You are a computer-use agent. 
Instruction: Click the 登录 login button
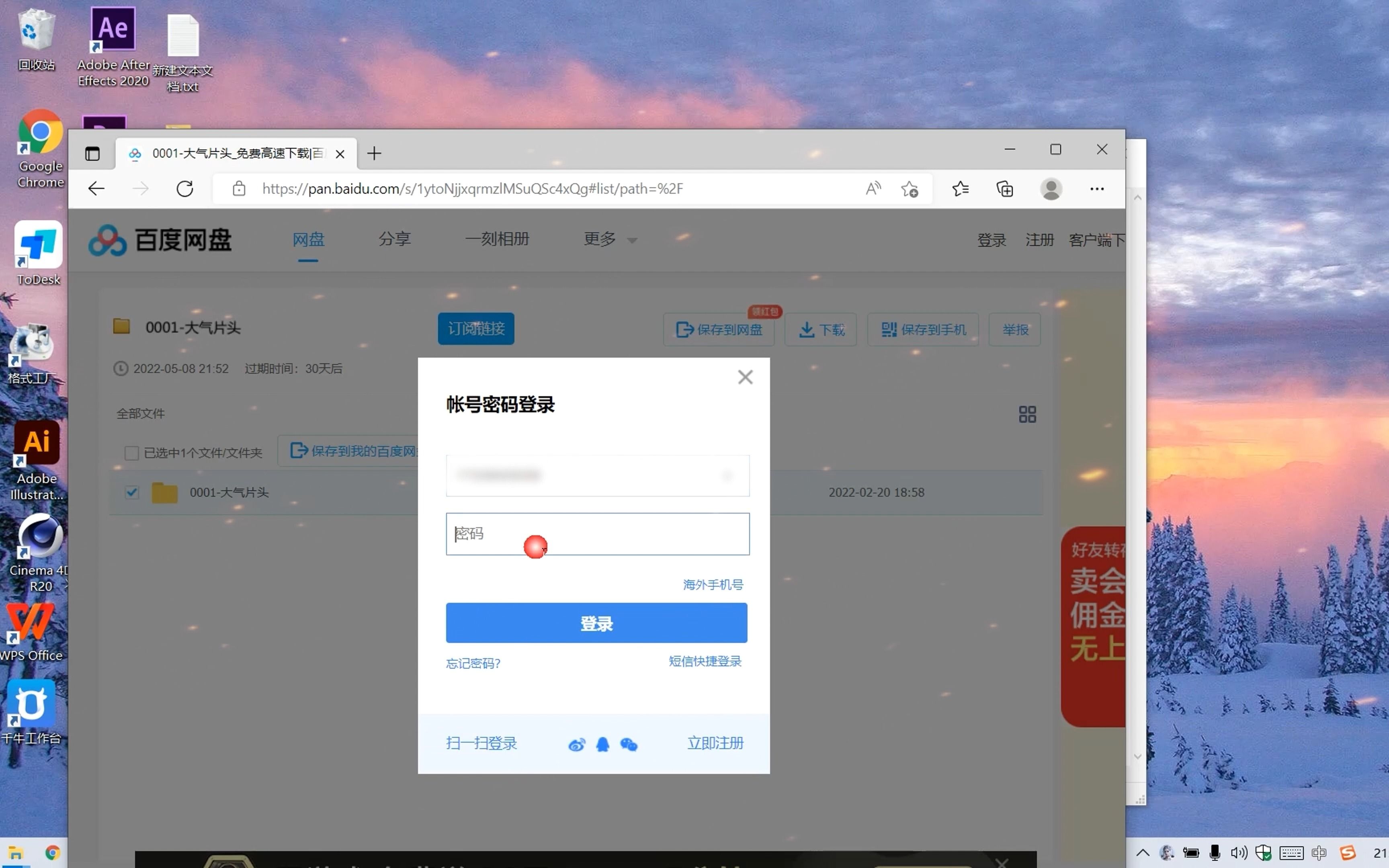click(596, 623)
